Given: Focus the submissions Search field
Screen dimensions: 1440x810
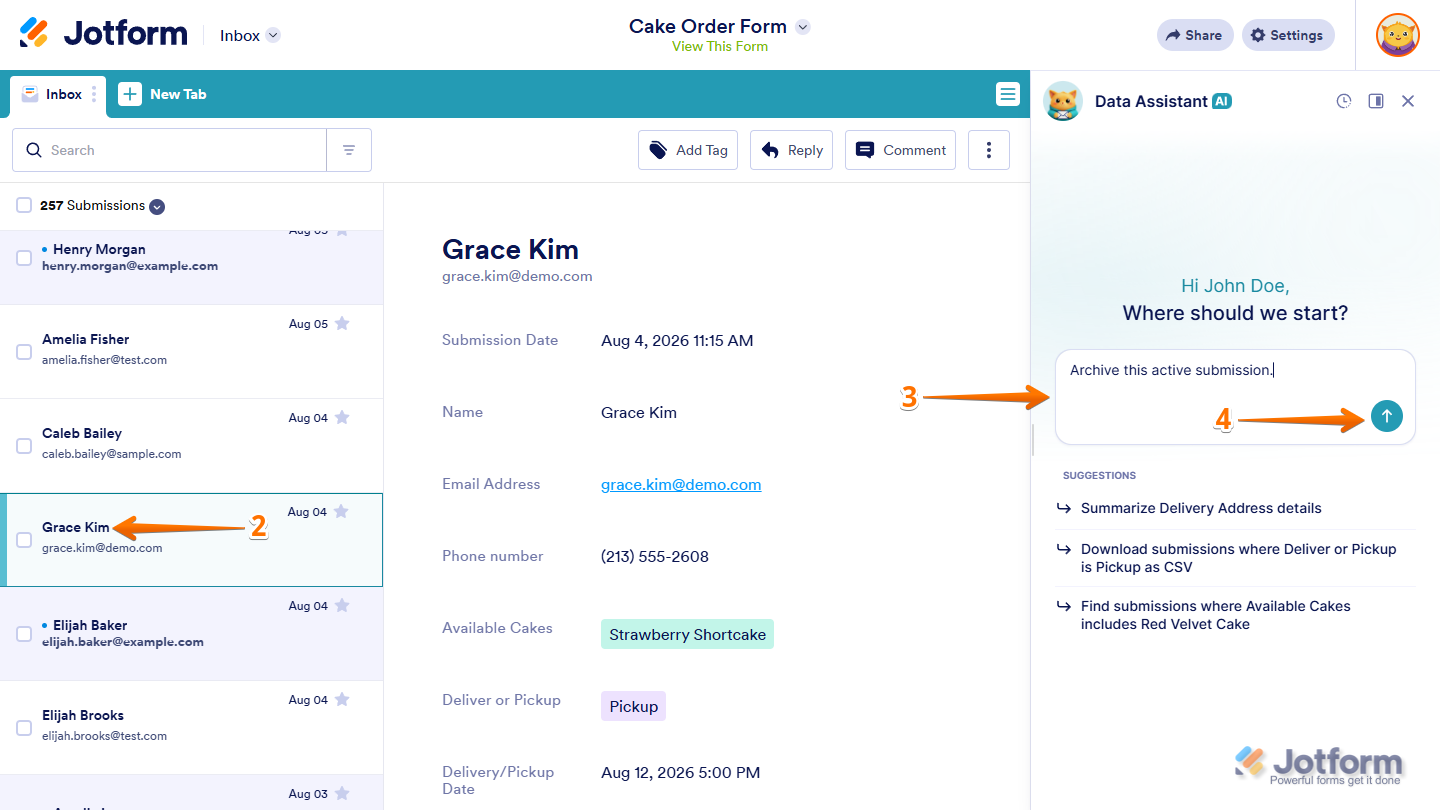Looking at the screenshot, I should [169, 150].
